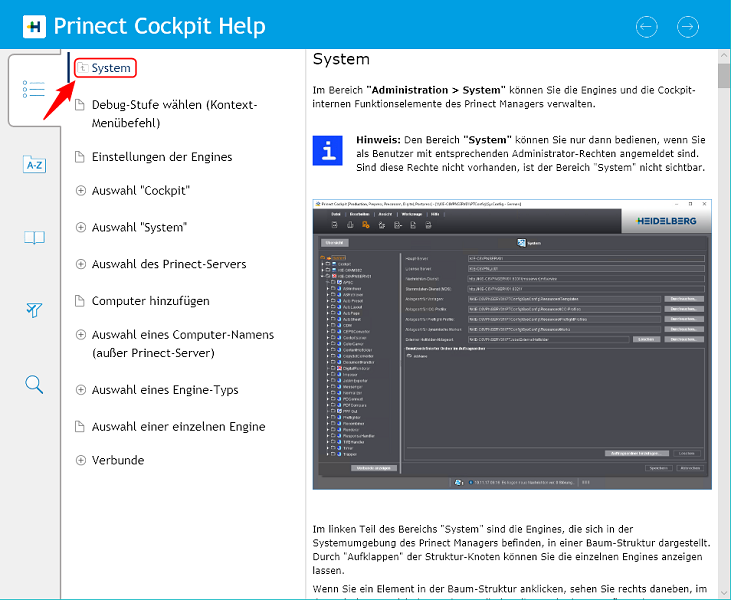The width and height of the screenshot is (731, 600).
Task: Open Einstellungen der Engines topic
Action: point(161,157)
